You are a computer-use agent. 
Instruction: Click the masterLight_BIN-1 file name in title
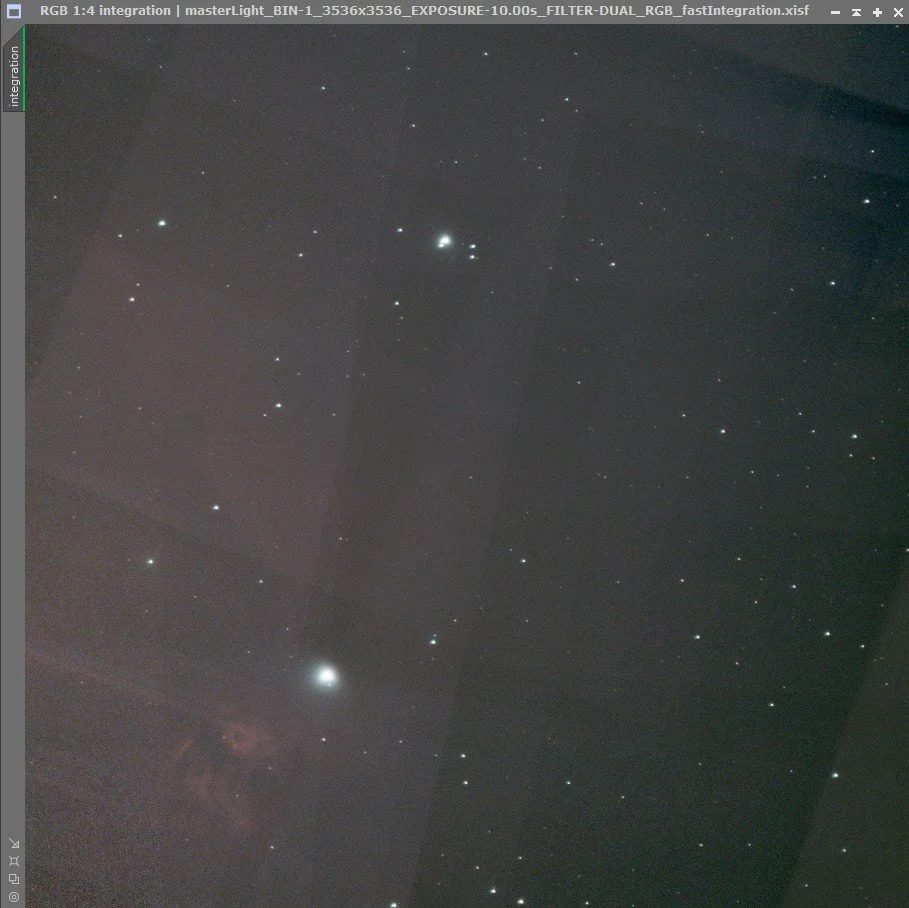(497, 10)
